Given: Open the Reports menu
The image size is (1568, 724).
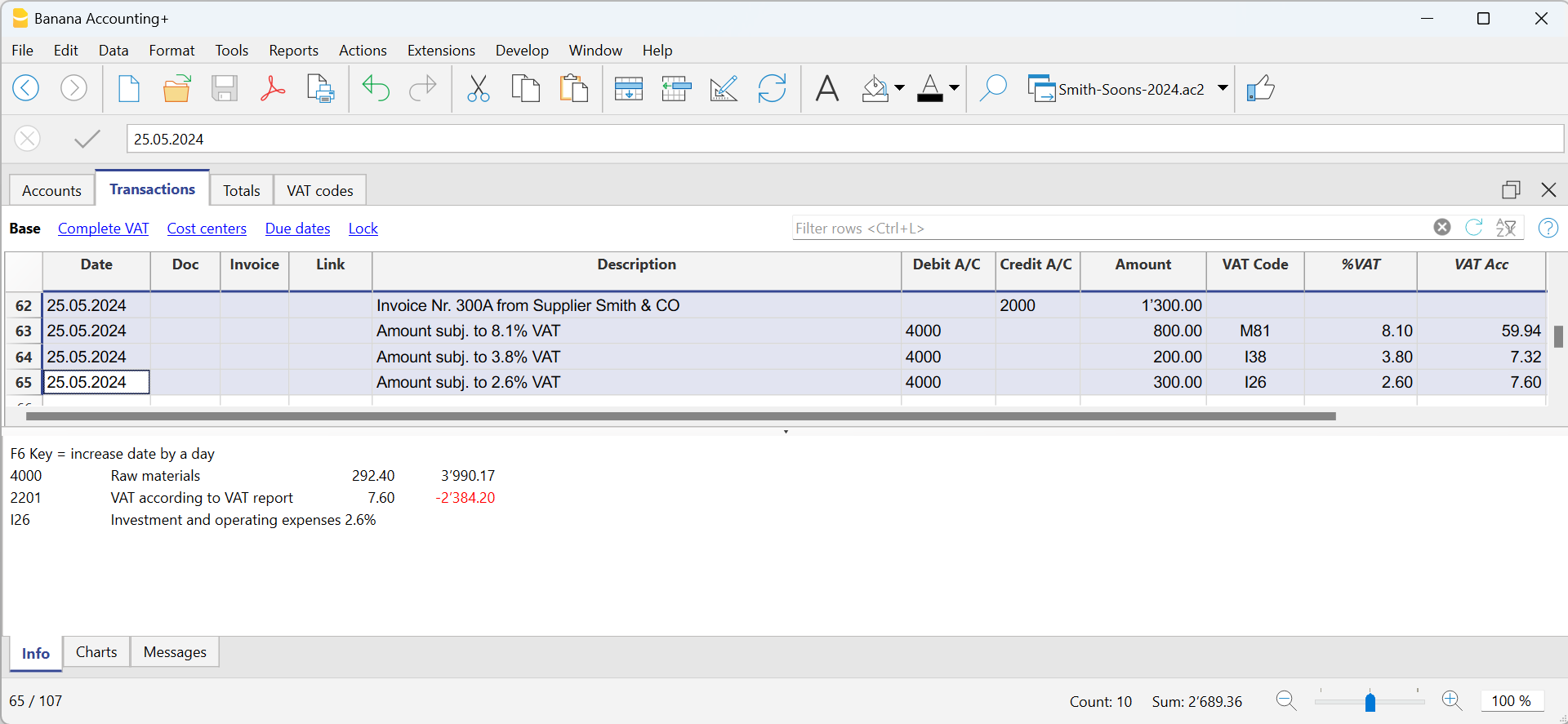Looking at the screenshot, I should click(x=293, y=51).
